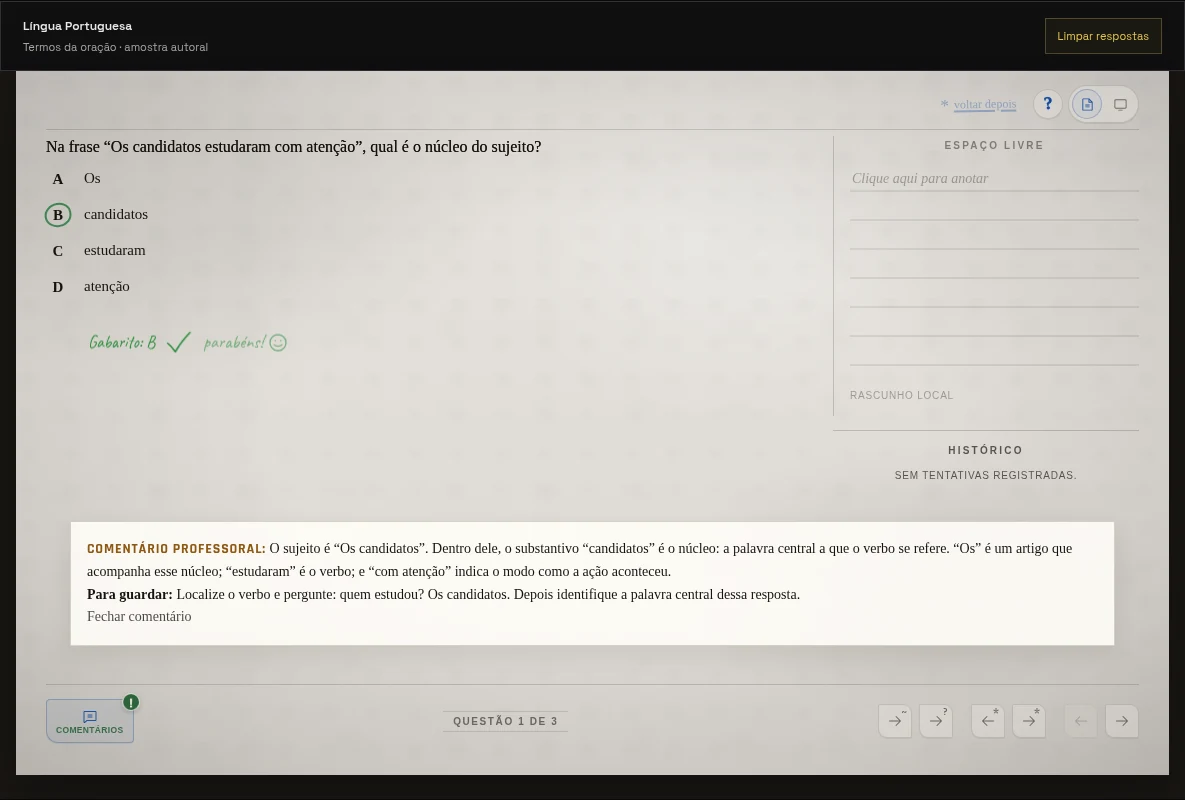Click the "Para guardar:" bold text
The height and width of the screenshot is (800, 1185).
(129, 594)
